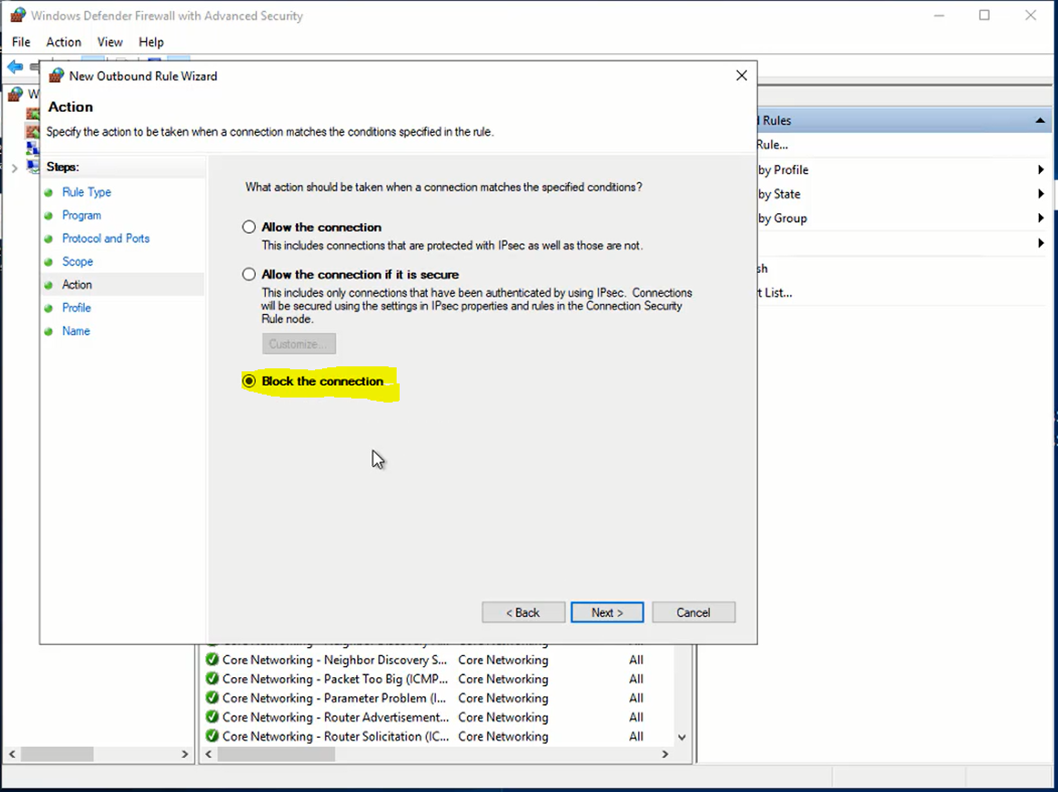1058x792 pixels.
Task: Open the unlabeled submenu arrow below by Group
Action: click(x=1041, y=243)
